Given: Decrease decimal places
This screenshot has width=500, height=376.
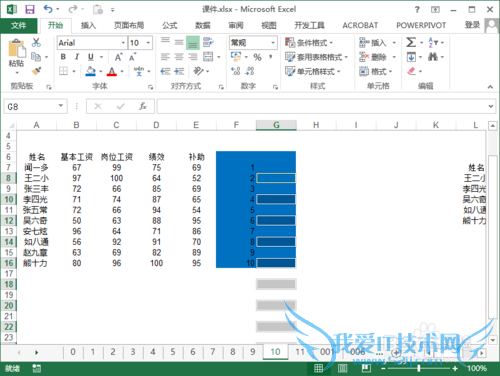Looking at the screenshot, I should (250, 71).
